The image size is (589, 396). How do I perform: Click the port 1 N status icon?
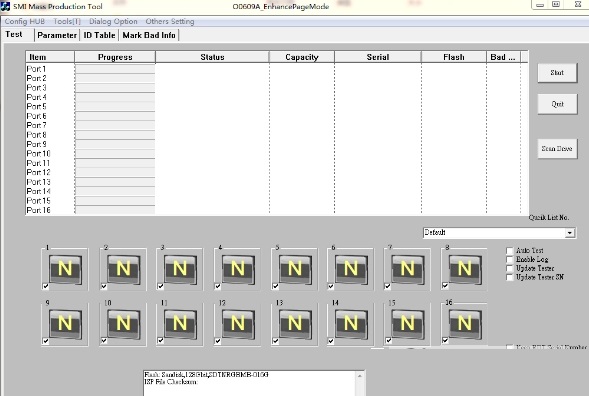point(65,269)
